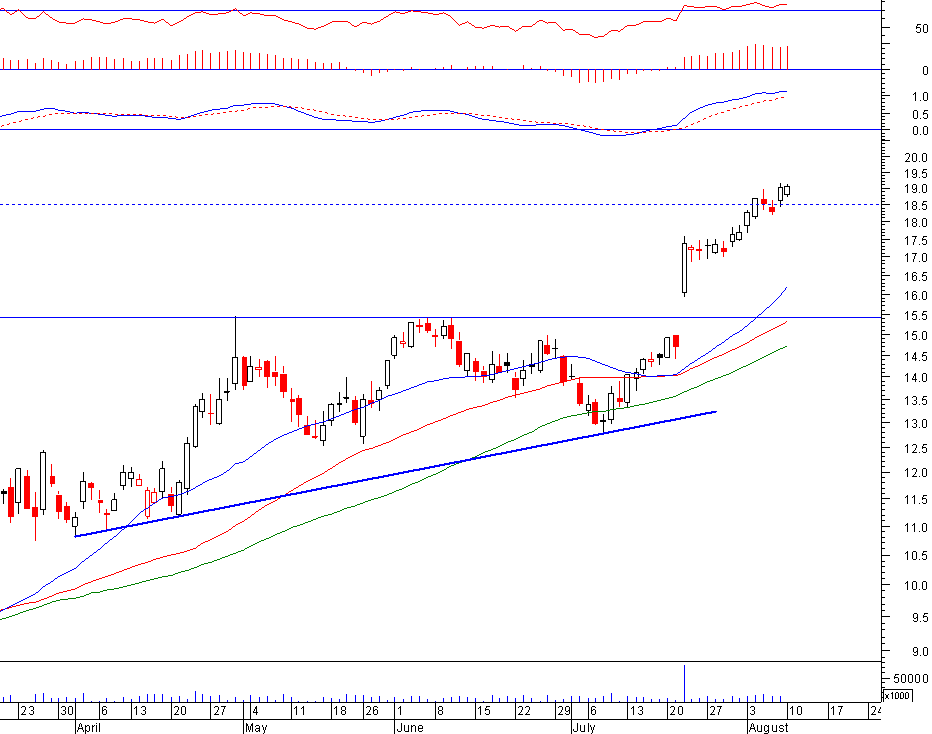Click the "26" date axis label
The width and height of the screenshot is (932, 734).
[x=371, y=711]
